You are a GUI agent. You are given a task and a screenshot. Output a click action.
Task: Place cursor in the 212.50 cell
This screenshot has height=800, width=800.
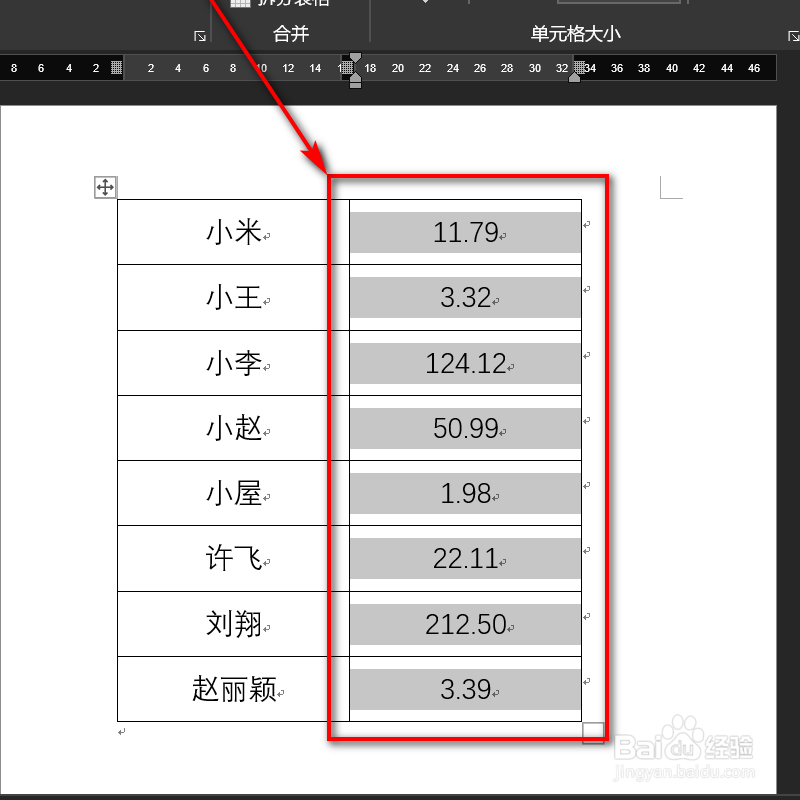(465, 623)
